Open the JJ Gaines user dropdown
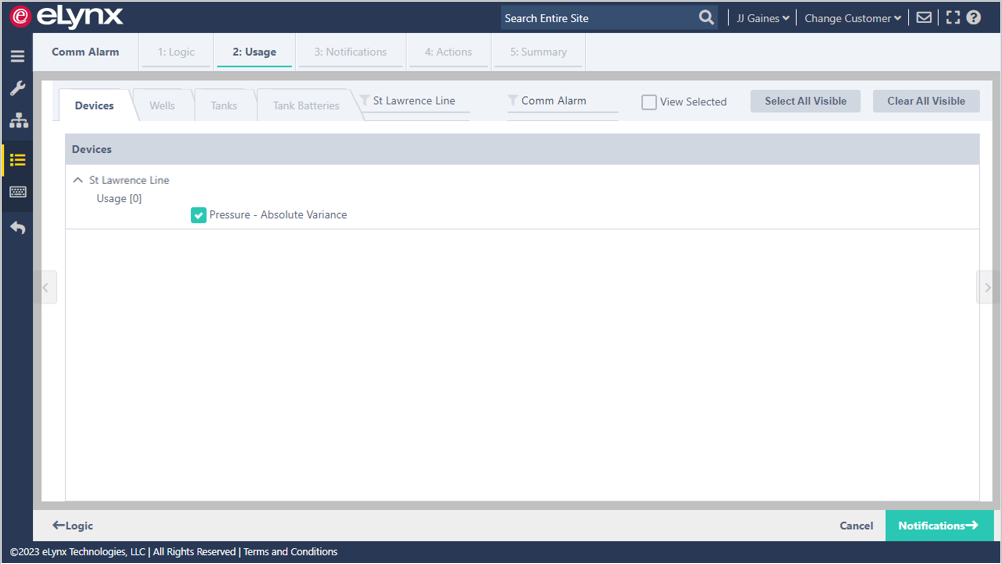The height and width of the screenshot is (564, 1002). [x=762, y=18]
